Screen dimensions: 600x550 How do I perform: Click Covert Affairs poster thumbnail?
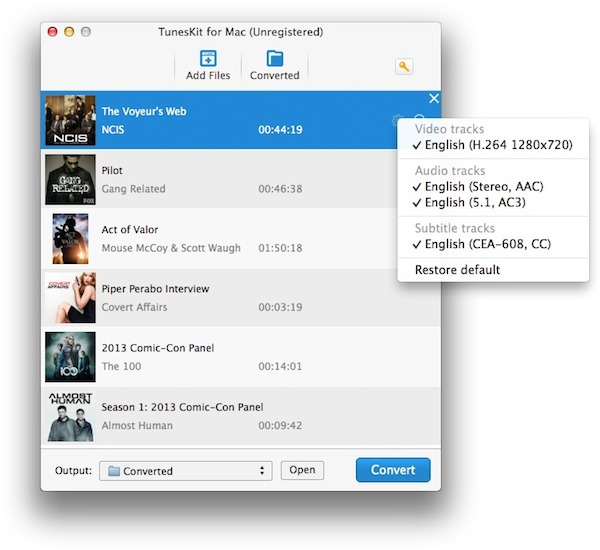(x=70, y=298)
